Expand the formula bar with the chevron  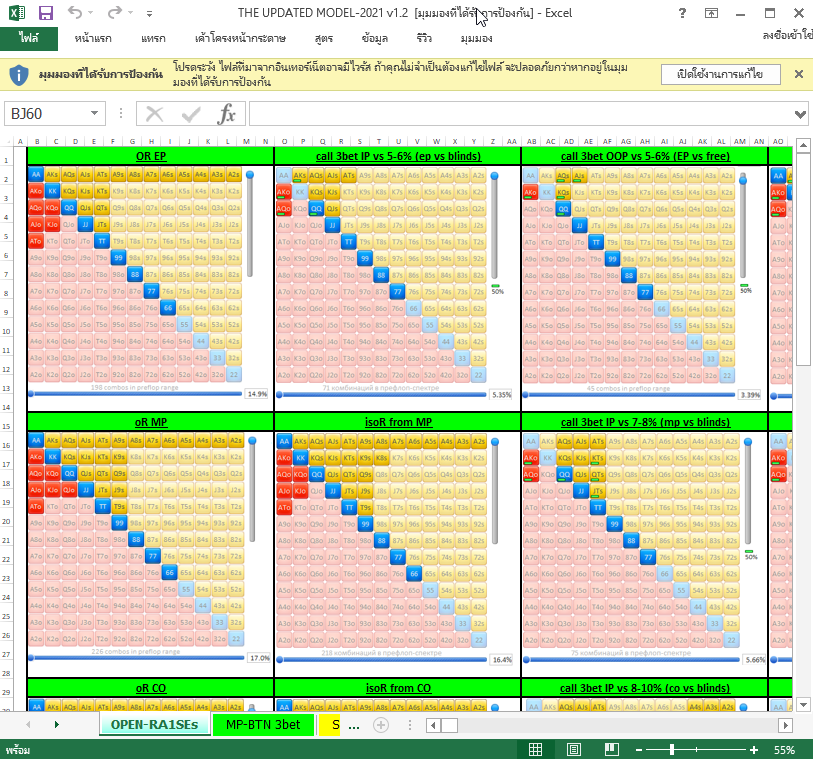[800, 114]
